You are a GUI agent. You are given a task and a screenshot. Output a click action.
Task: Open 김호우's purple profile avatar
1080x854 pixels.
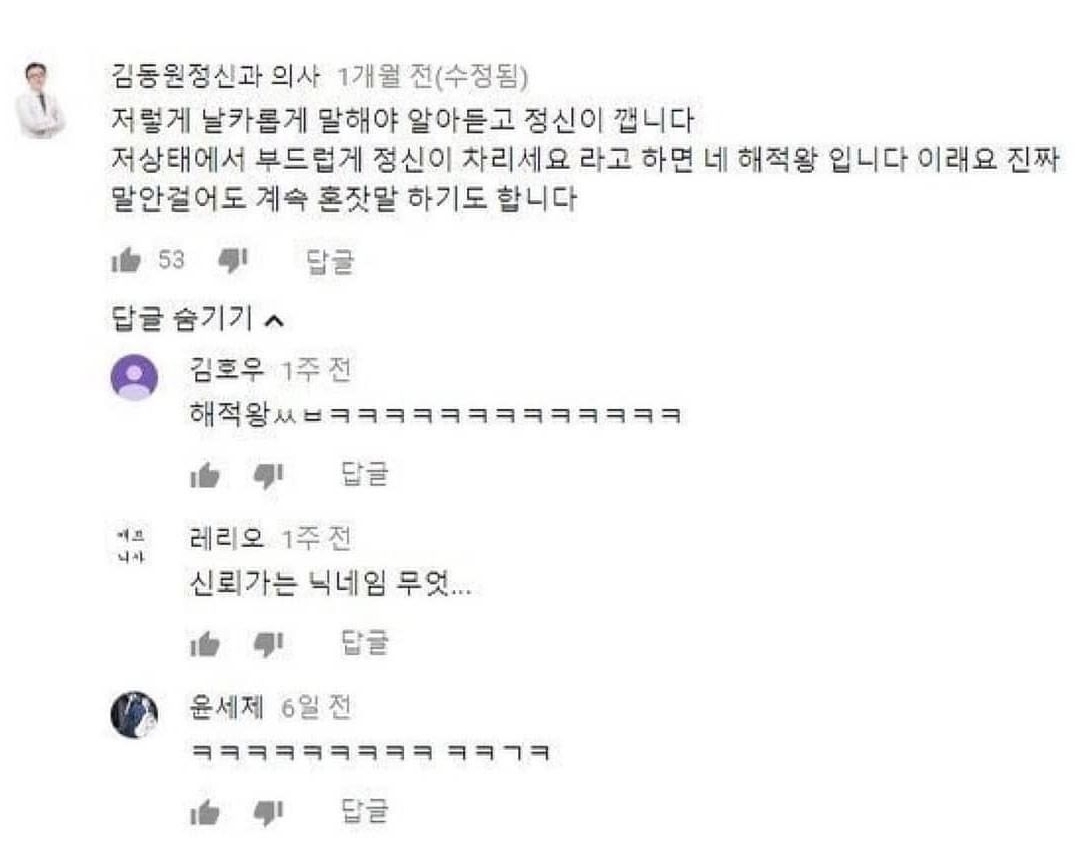tap(134, 377)
